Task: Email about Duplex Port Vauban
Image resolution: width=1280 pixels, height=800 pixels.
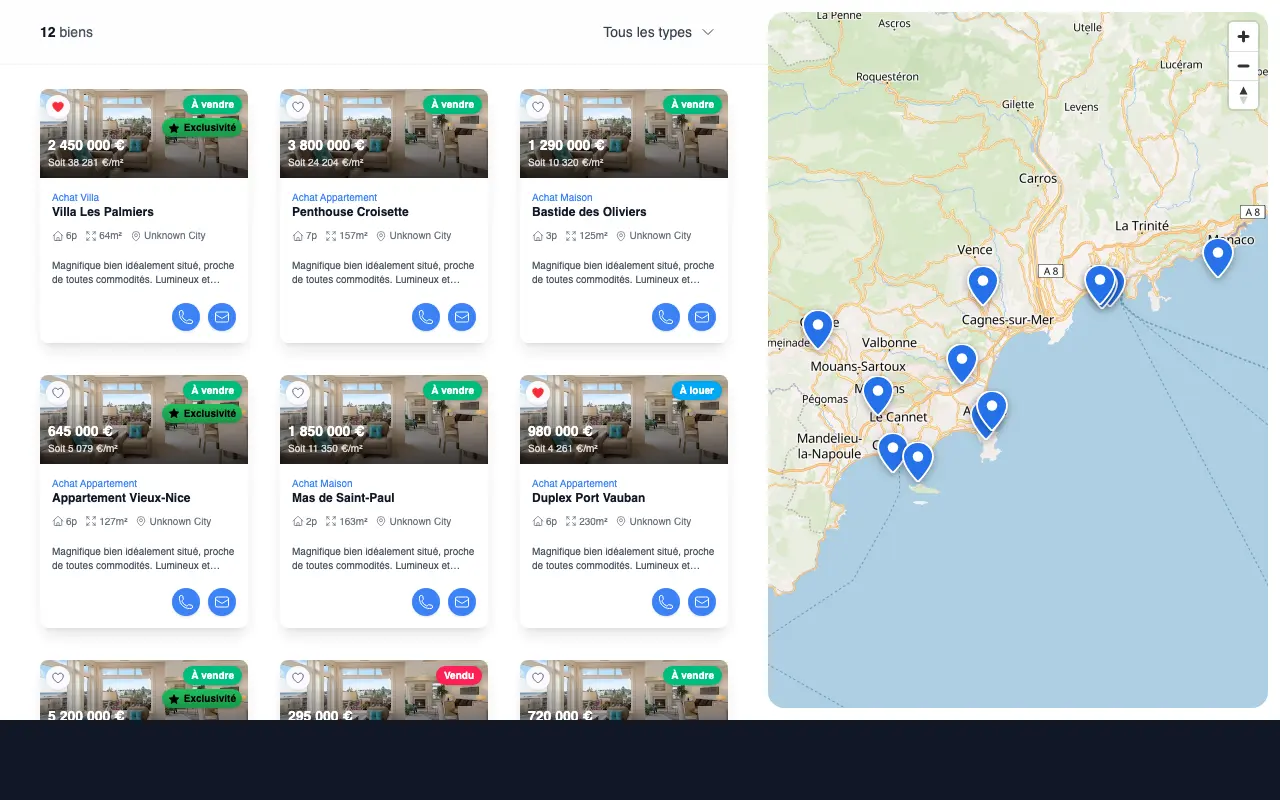Action: coord(702,602)
